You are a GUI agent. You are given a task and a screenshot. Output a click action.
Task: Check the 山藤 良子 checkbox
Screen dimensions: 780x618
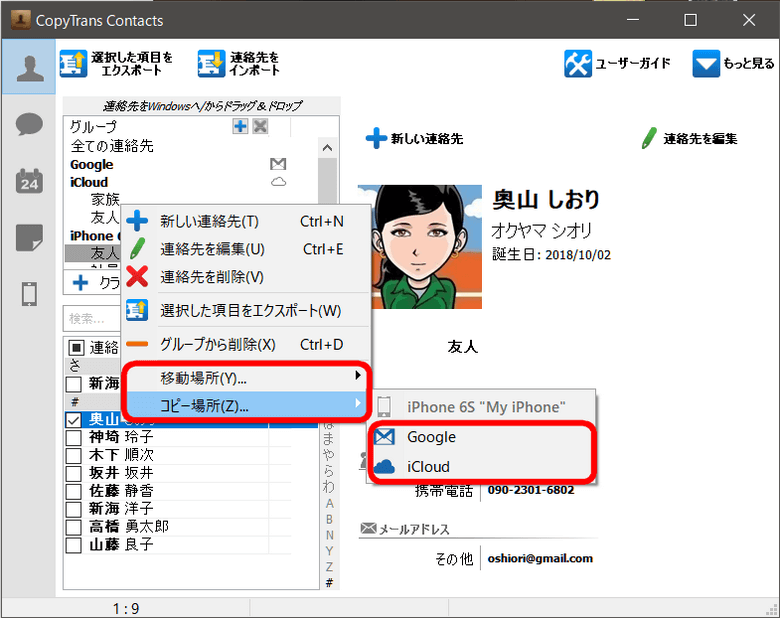point(74,545)
